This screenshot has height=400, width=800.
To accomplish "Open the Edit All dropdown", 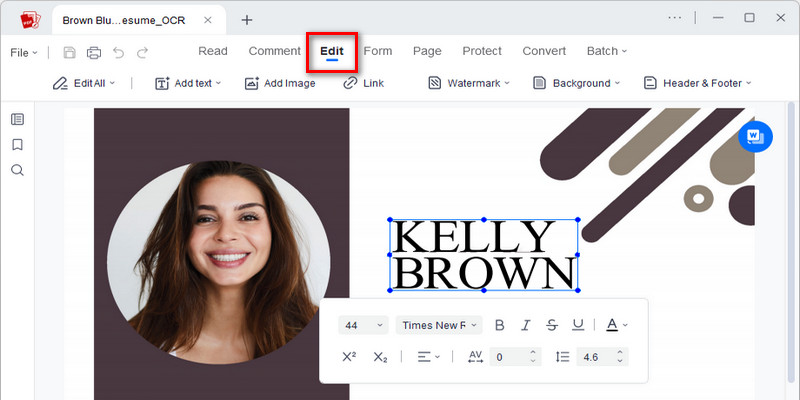I will [x=84, y=83].
